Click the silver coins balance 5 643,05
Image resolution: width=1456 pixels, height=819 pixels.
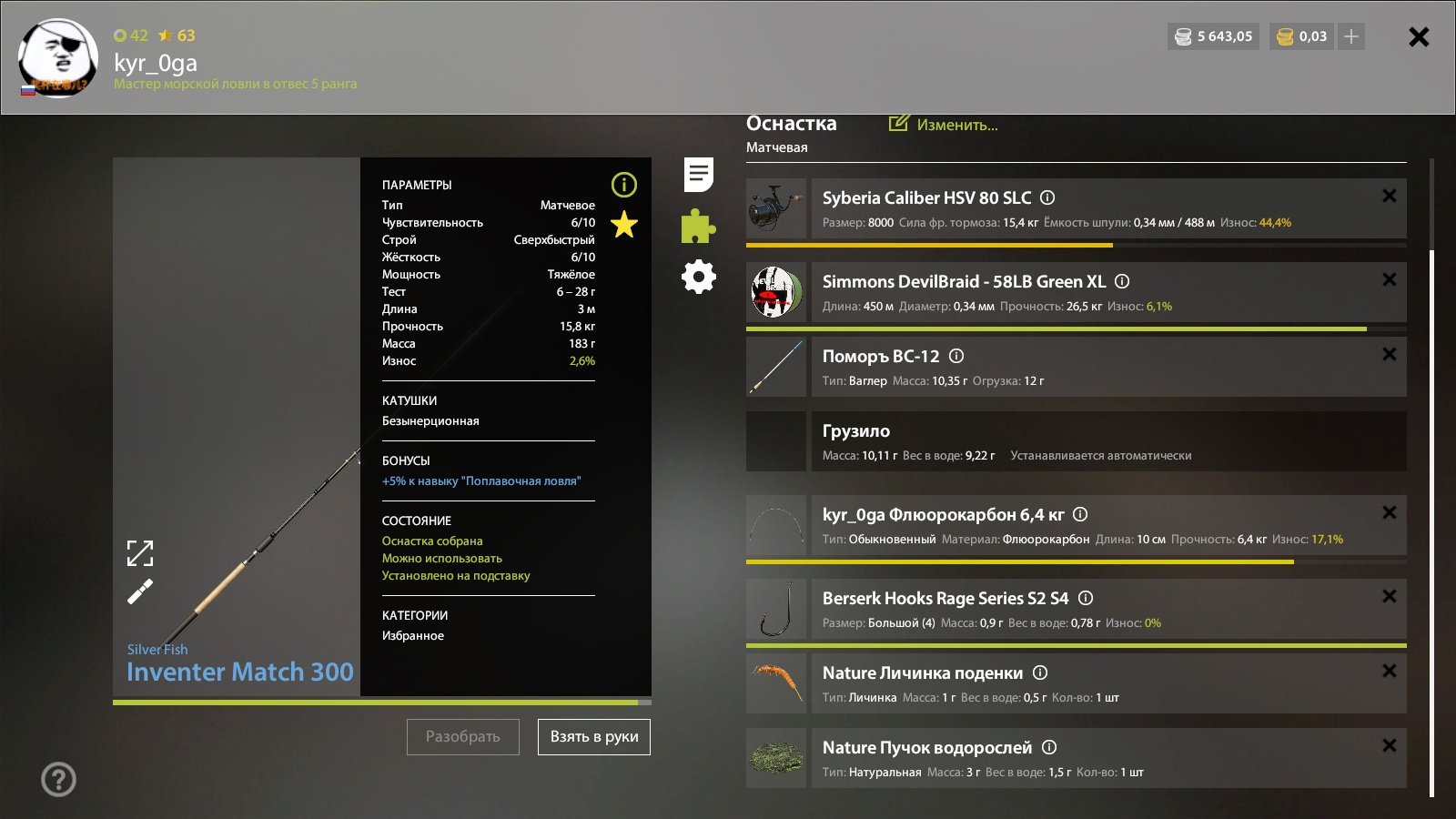tap(1214, 36)
